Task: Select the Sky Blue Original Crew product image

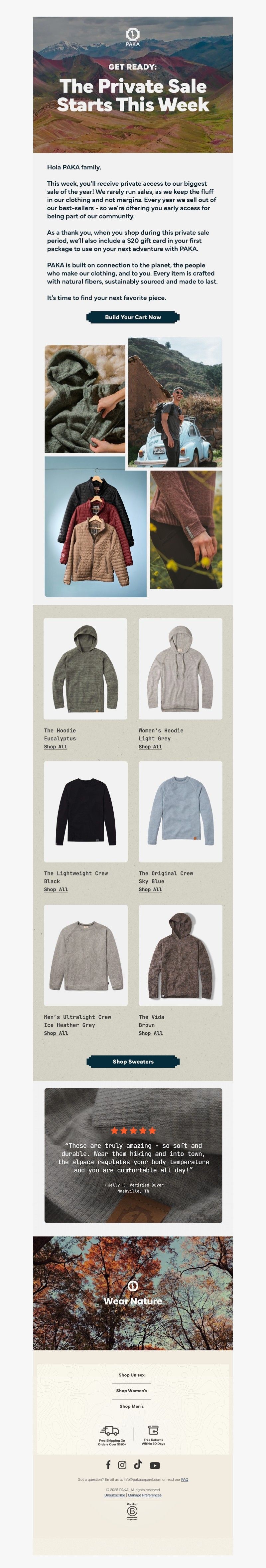Action: point(180,811)
